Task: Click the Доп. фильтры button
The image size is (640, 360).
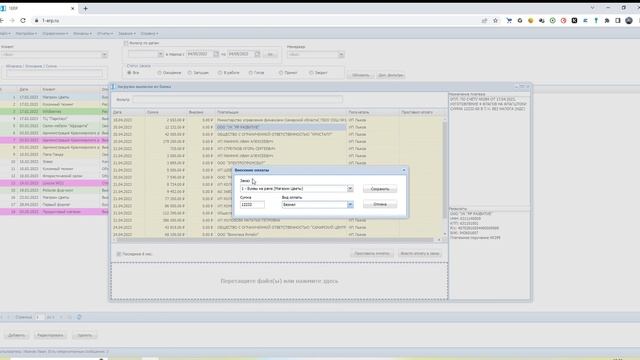Action: point(391,75)
